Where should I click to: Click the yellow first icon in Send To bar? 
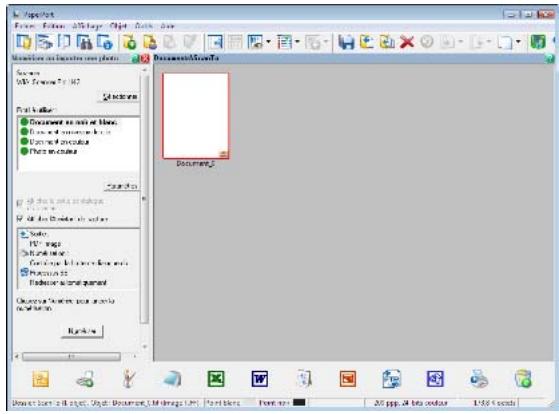[40, 379]
